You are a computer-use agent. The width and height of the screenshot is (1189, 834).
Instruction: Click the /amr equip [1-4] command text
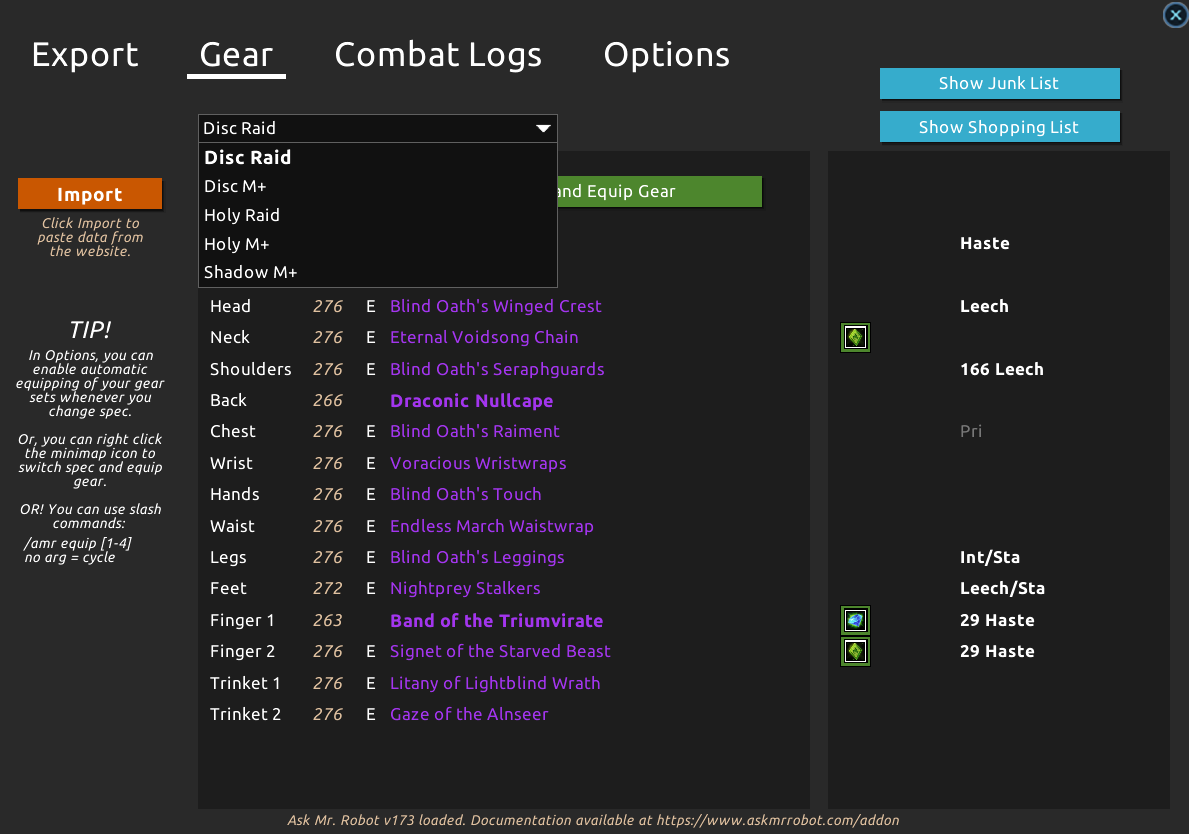(77, 544)
